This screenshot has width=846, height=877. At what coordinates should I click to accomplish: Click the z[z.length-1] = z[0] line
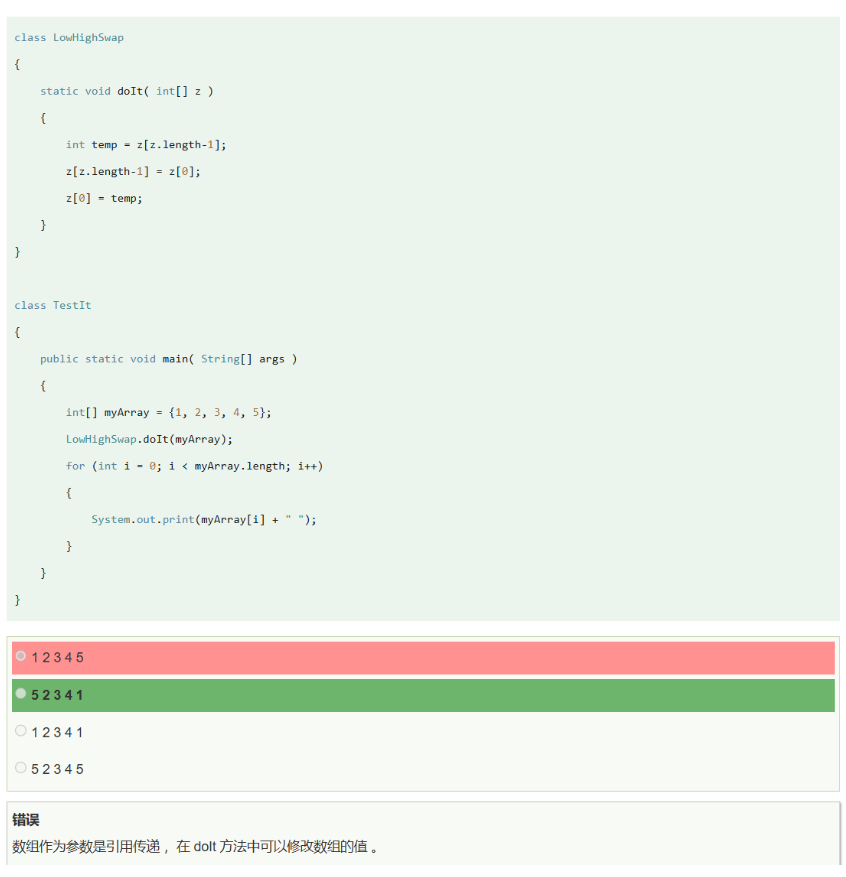(x=133, y=171)
